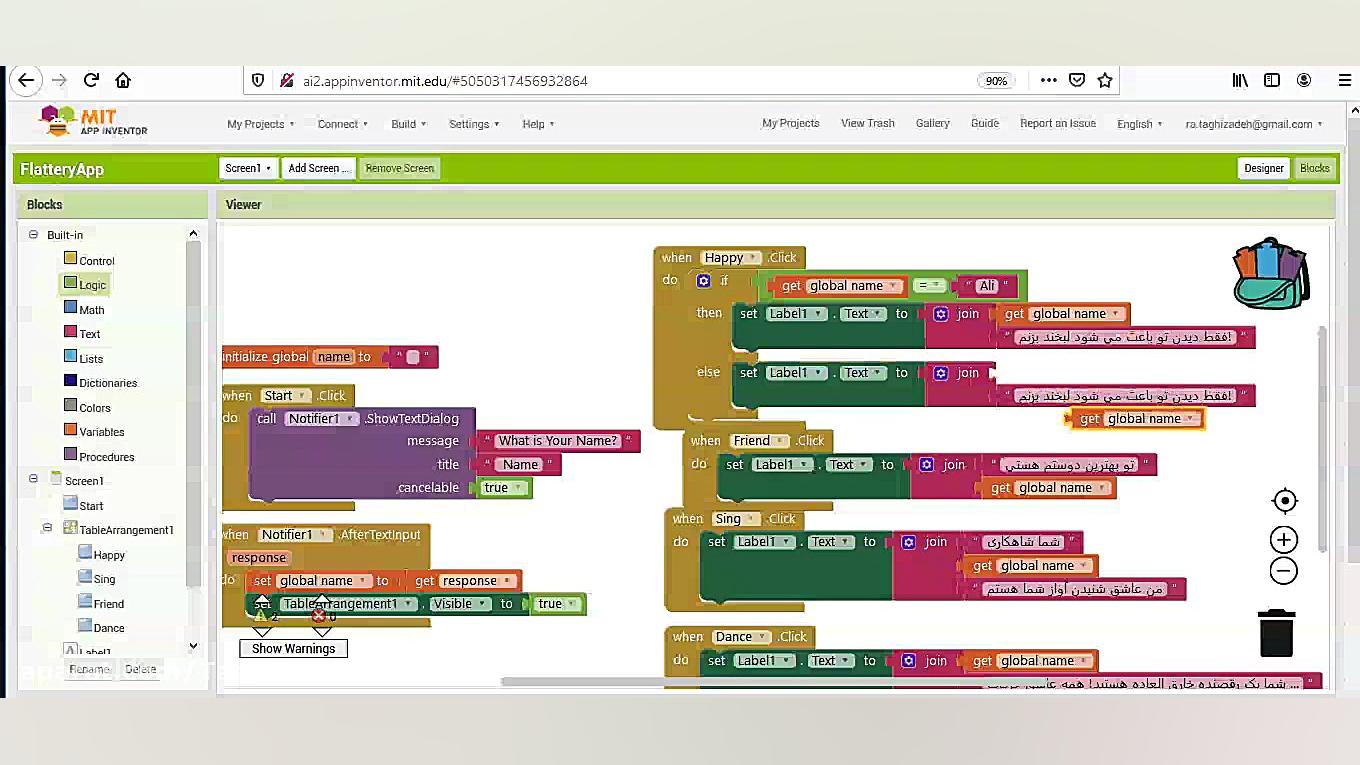Open the browser library icon
This screenshot has width=1360, height=765.
pyautogui.click(x=1240, y=80)
